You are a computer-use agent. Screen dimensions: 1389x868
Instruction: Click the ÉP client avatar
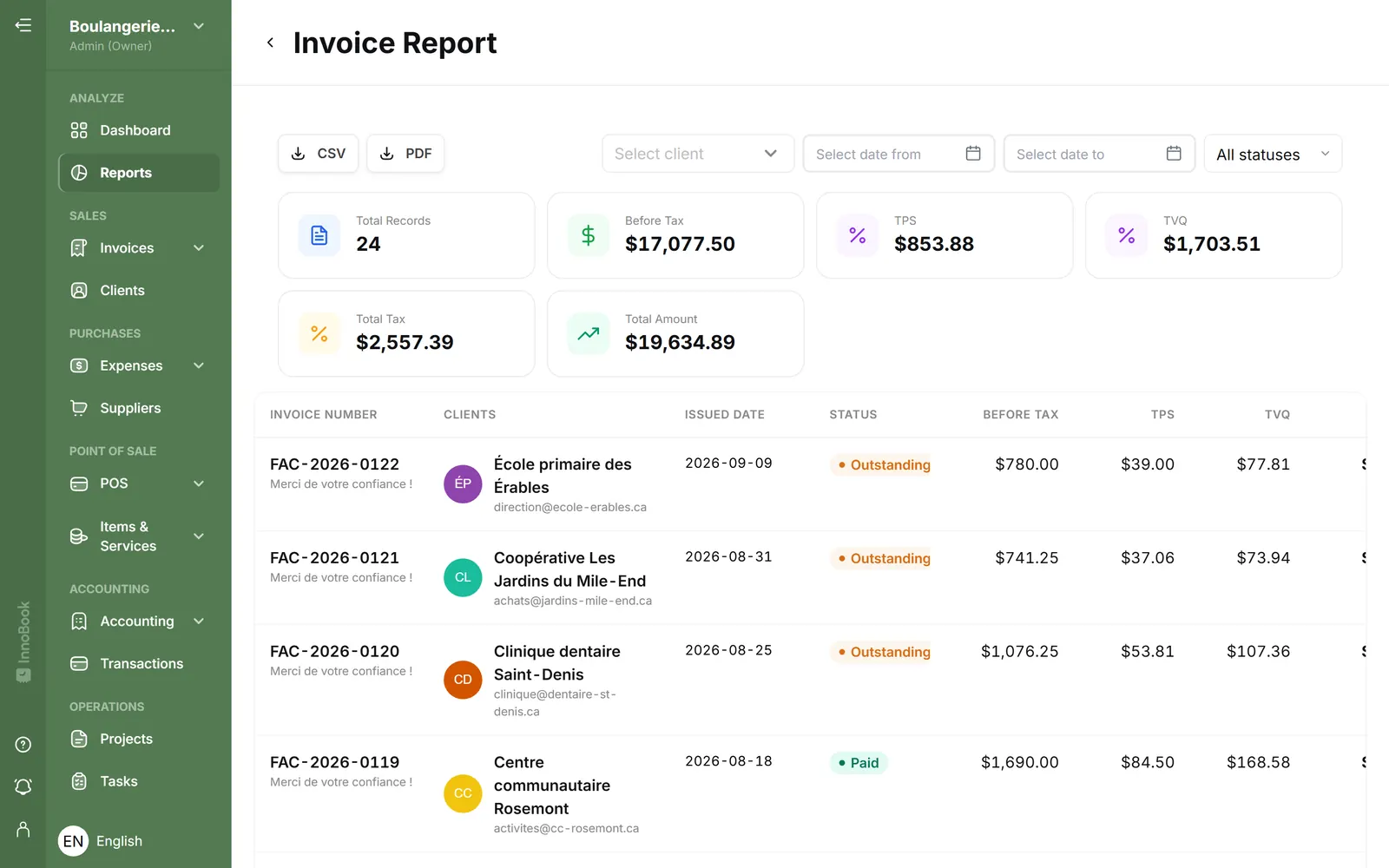coord(463,483)
